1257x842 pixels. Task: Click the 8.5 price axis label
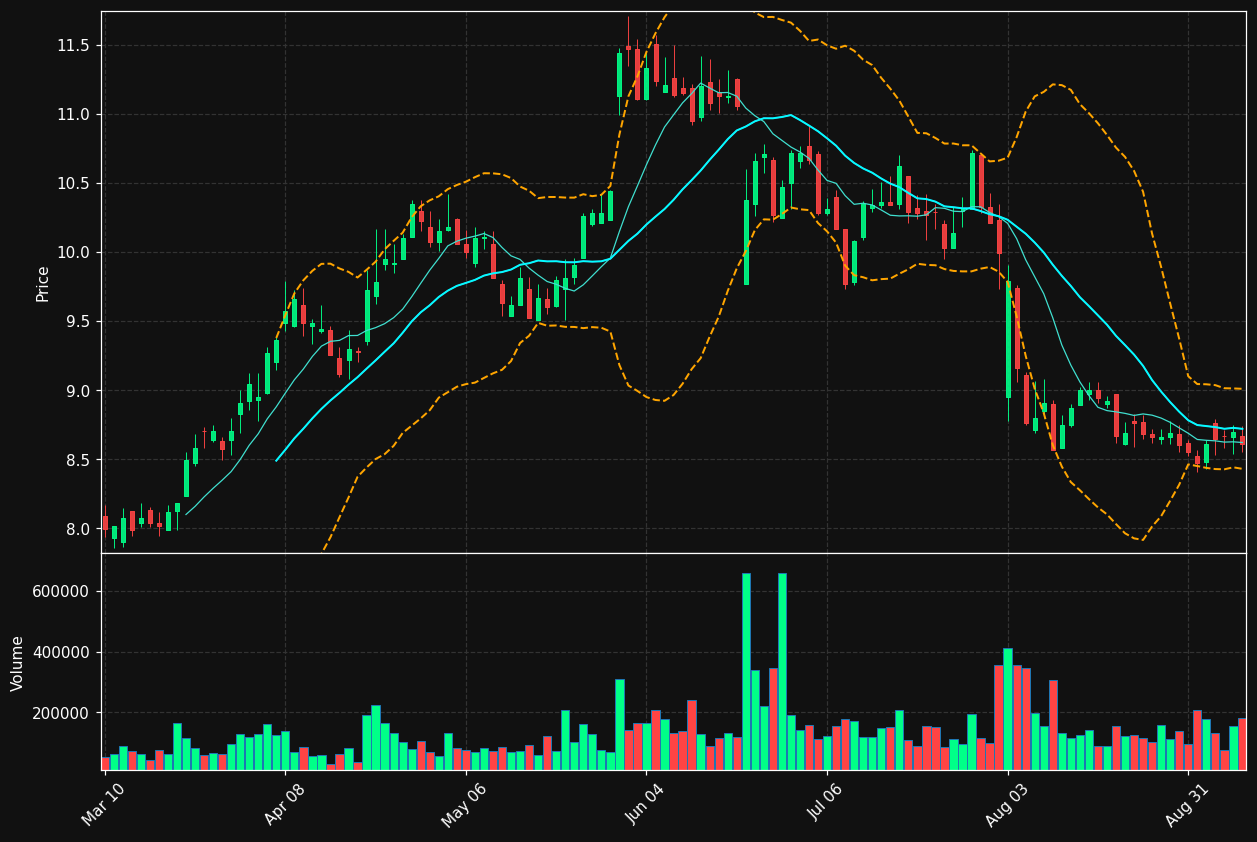[77, 460]
